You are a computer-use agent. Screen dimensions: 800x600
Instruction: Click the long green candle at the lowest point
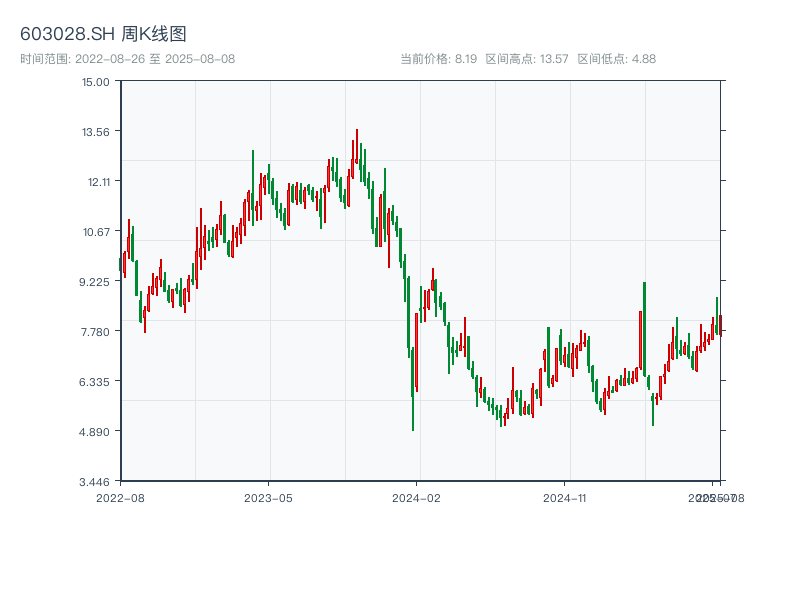coord(413,390)
